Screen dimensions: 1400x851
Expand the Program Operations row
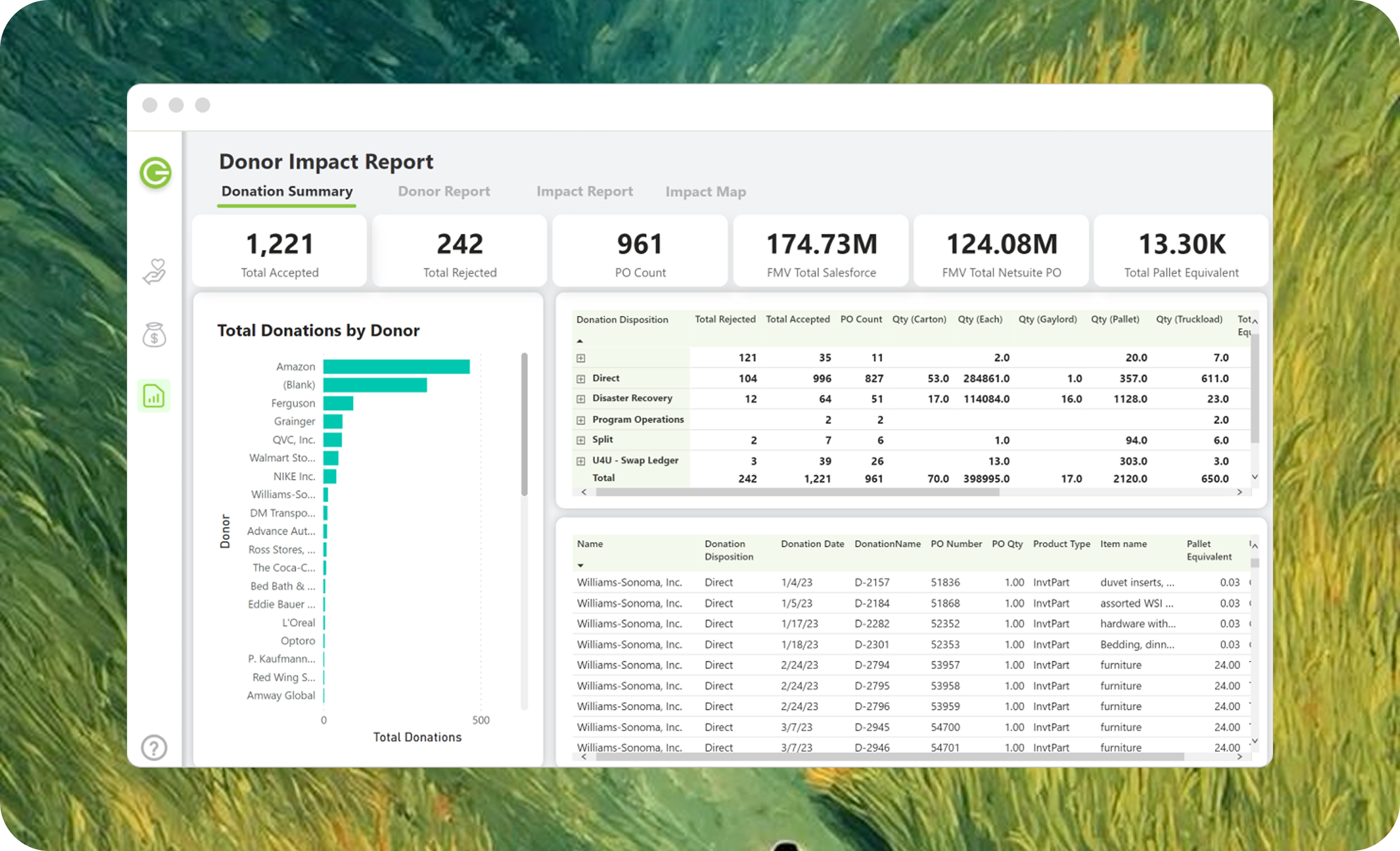tap(581, 420)
